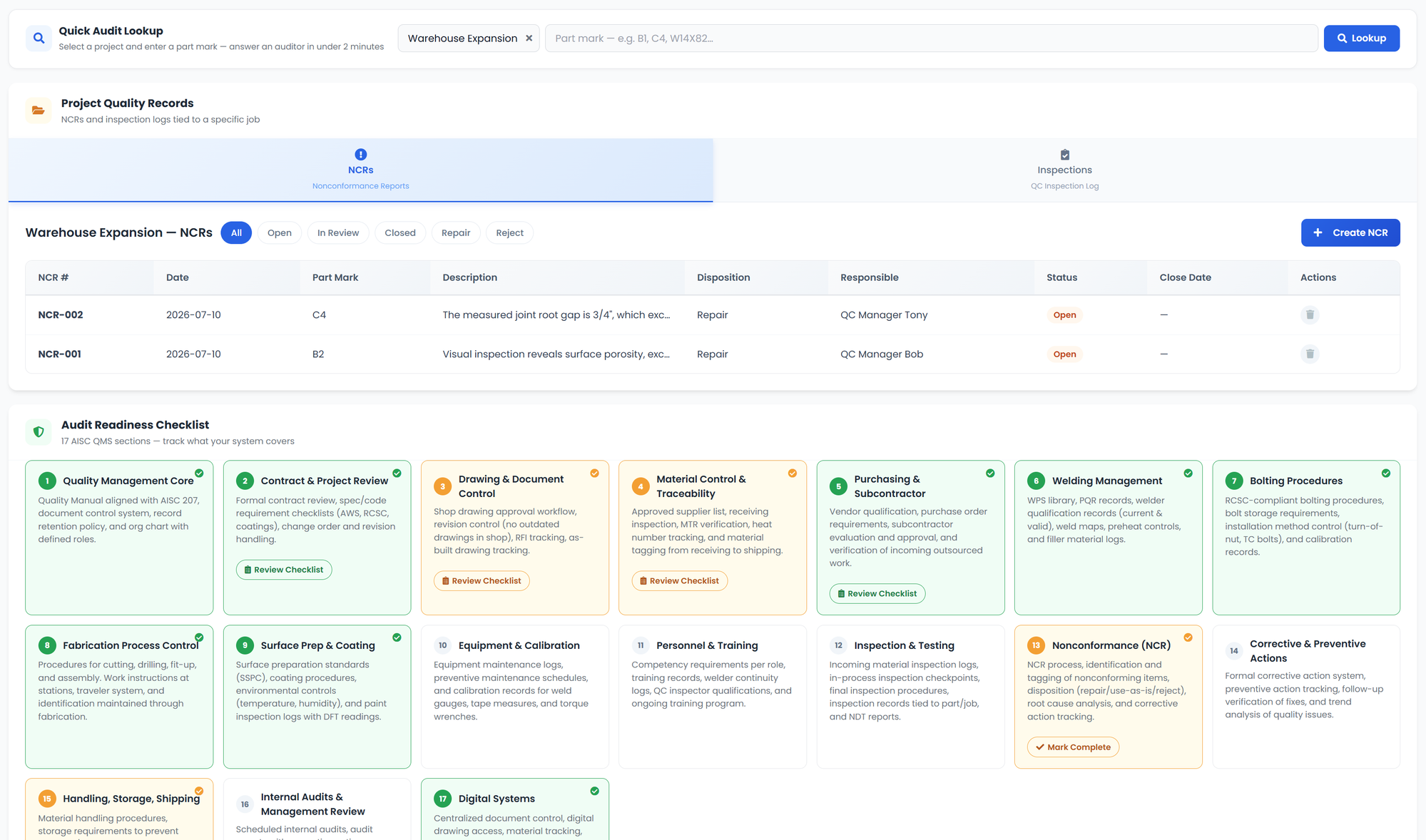Toggle Welding Management completion check
Viewport: 1426px width, 840px height.
[x=1188, y=473]
